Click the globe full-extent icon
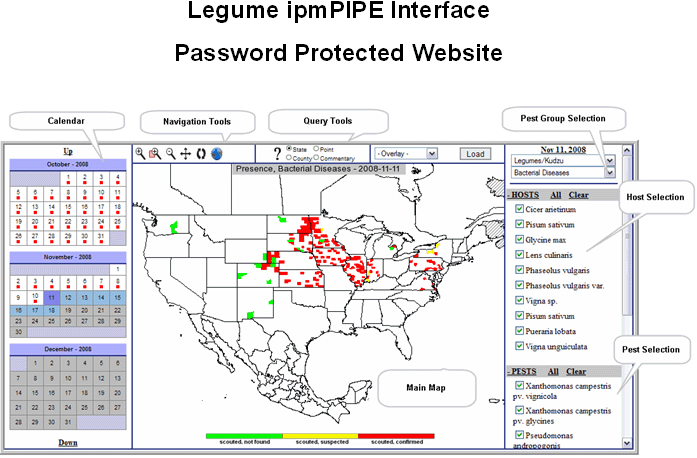This screenshot has height=458, width=697. coord(217,154)
